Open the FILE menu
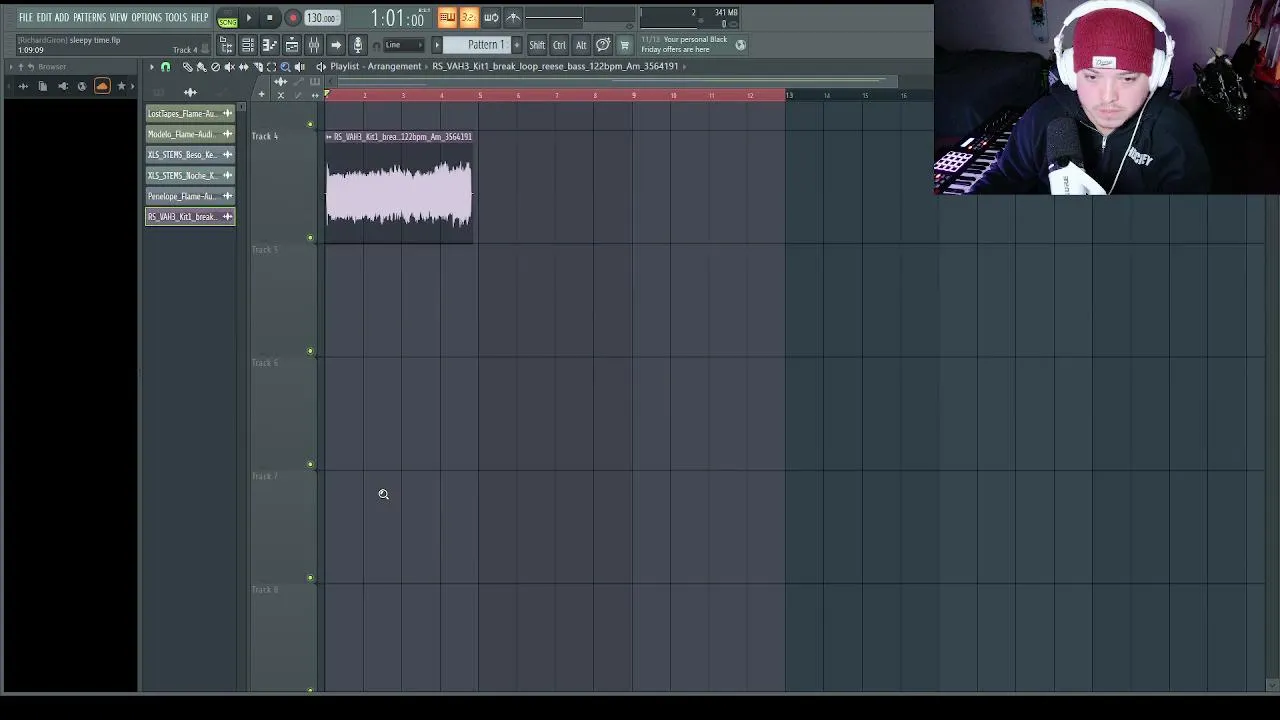Viewport: 1280px width, 720px height. coord(25,18)
